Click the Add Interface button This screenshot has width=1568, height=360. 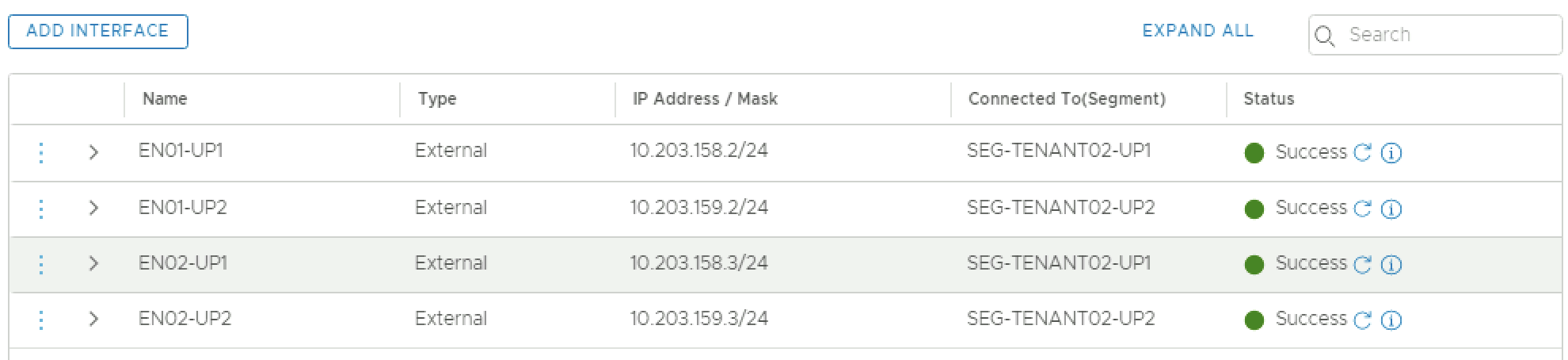pos(98,32)
